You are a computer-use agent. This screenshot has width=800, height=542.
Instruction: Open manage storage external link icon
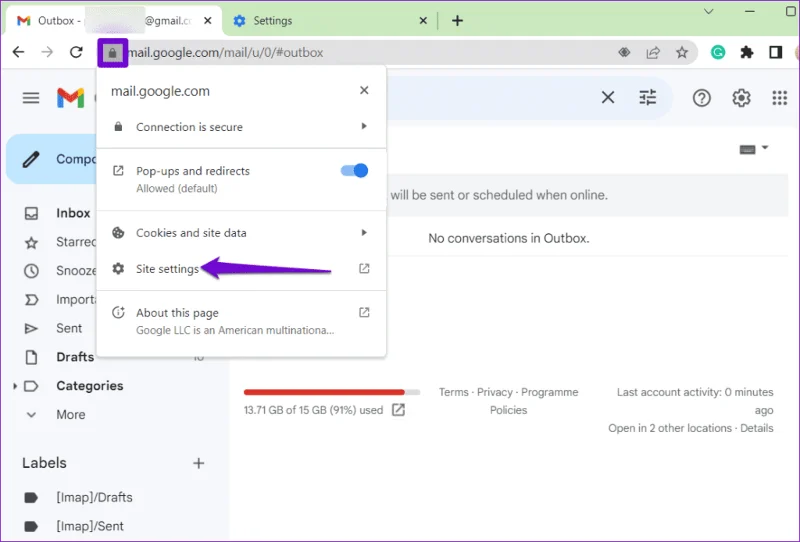click(x=398, y=410)
